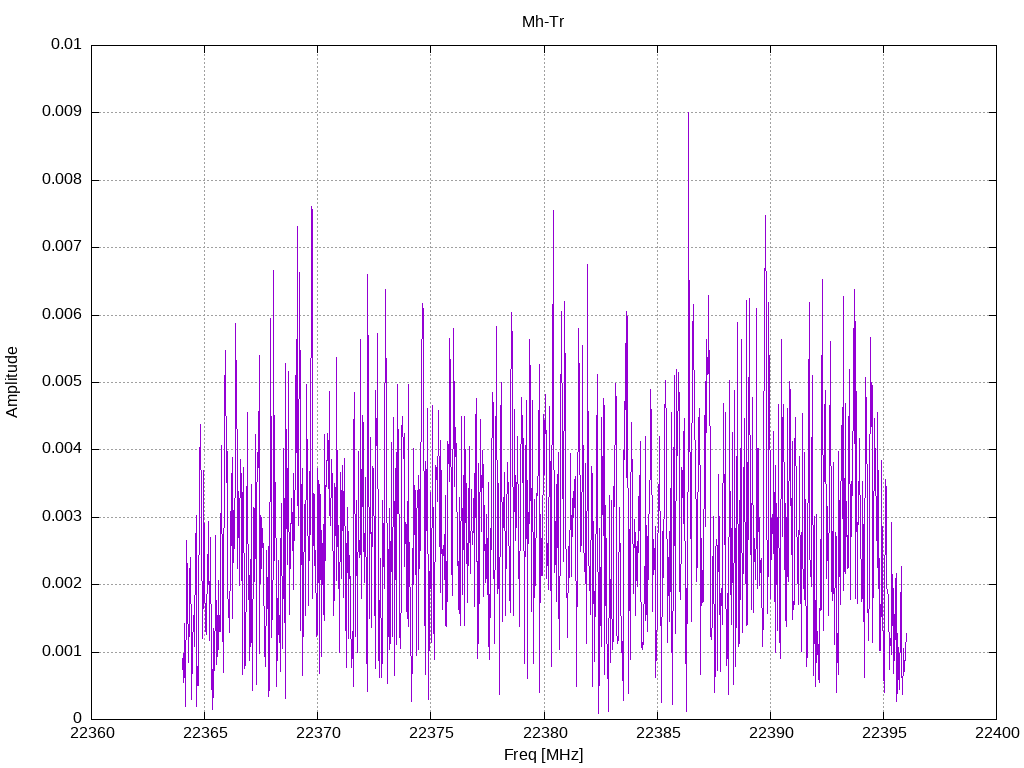This screenshot has width=1024, height=768.
Task: Click the 22370 x-axis tick label
Action: tap(318, 733)
